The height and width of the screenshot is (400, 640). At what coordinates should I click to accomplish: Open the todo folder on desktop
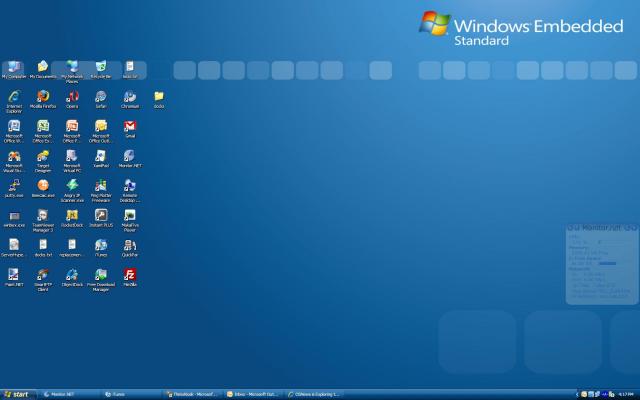coord(159,99)
